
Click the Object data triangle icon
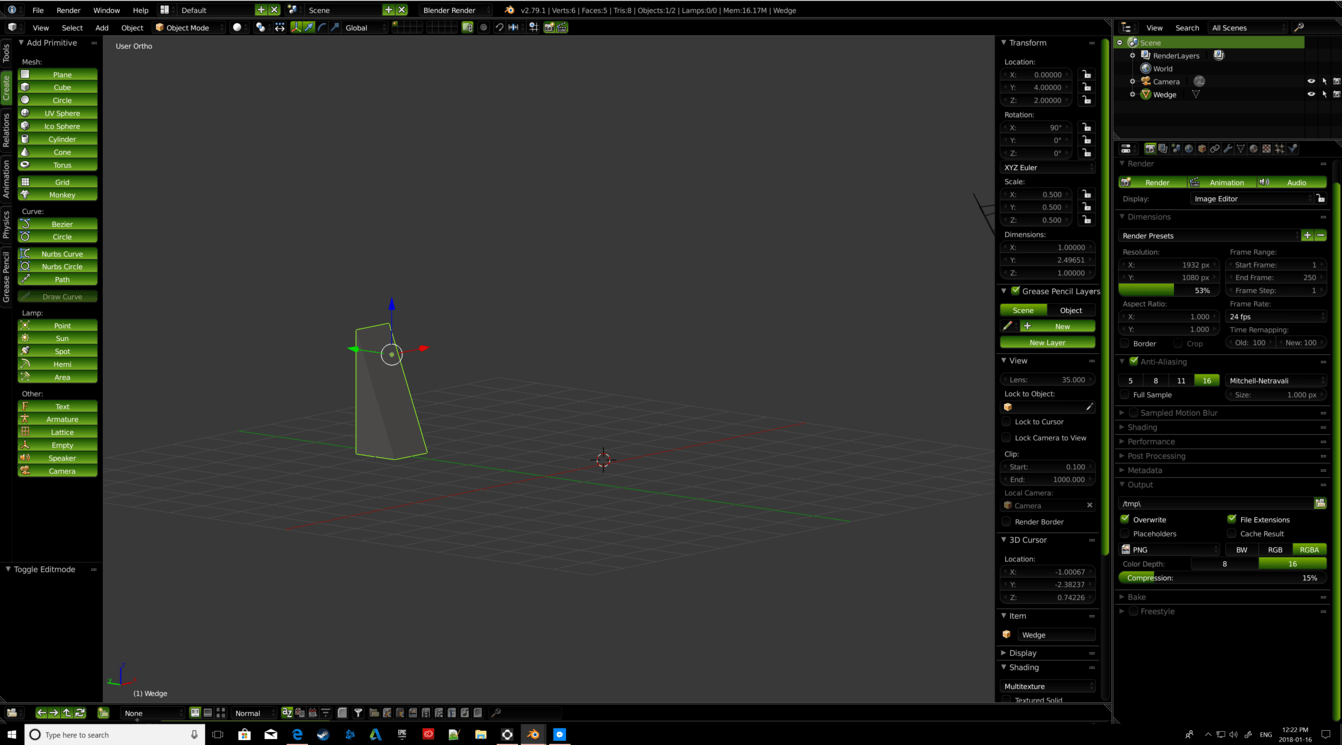tap(1241, 148)
